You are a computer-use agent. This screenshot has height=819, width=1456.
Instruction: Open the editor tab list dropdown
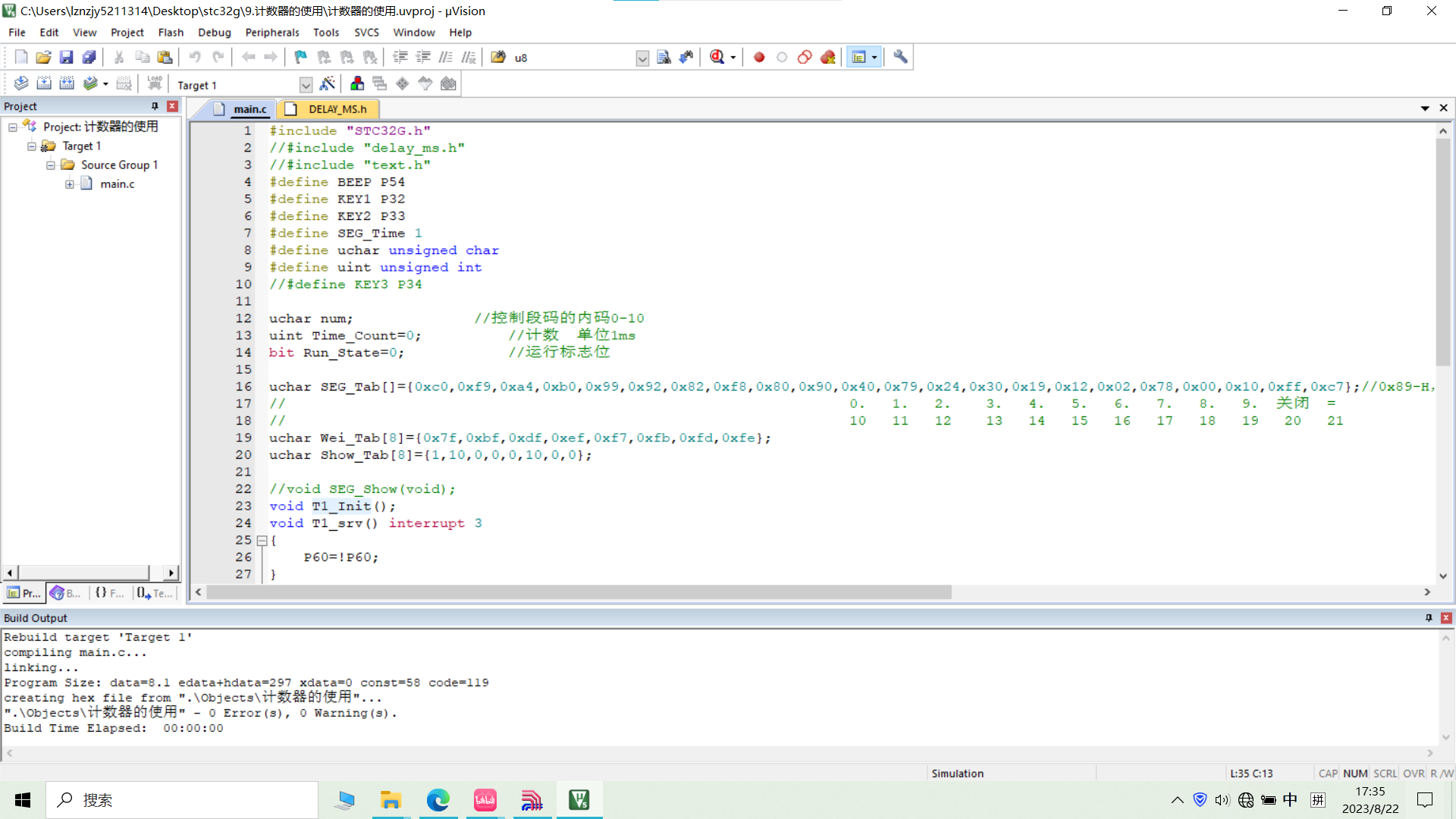pyautogui.click(x=1425, y=108)
